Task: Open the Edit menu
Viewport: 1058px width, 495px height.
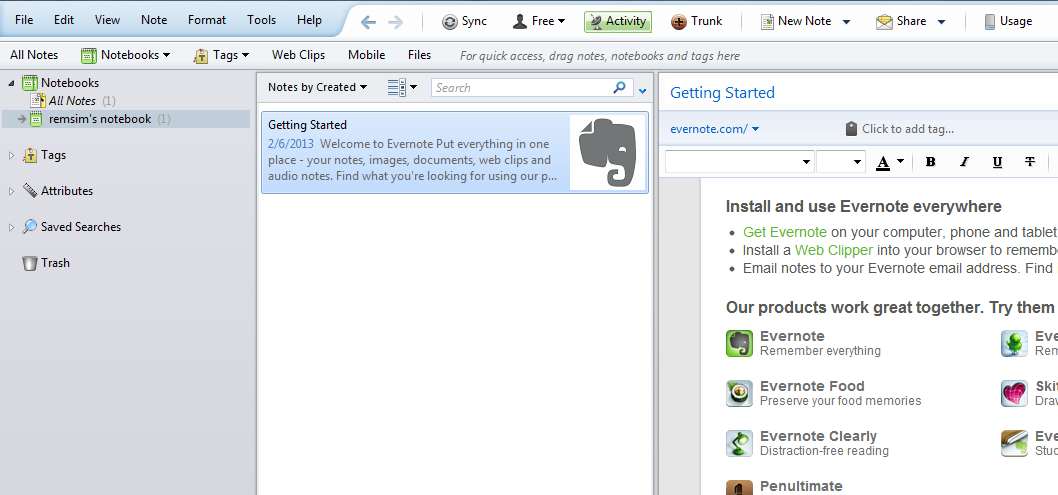Action: click(x=64, y=20)
